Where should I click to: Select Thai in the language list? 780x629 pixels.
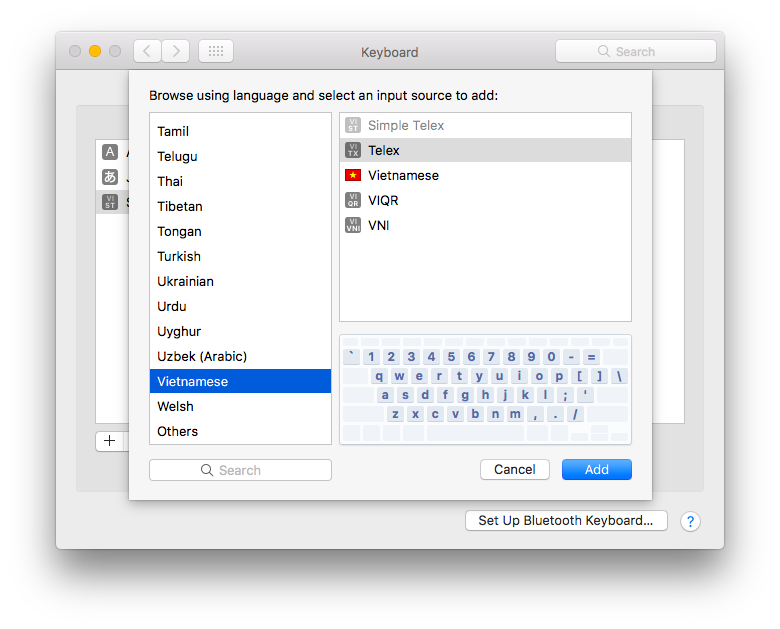(240, 181)
